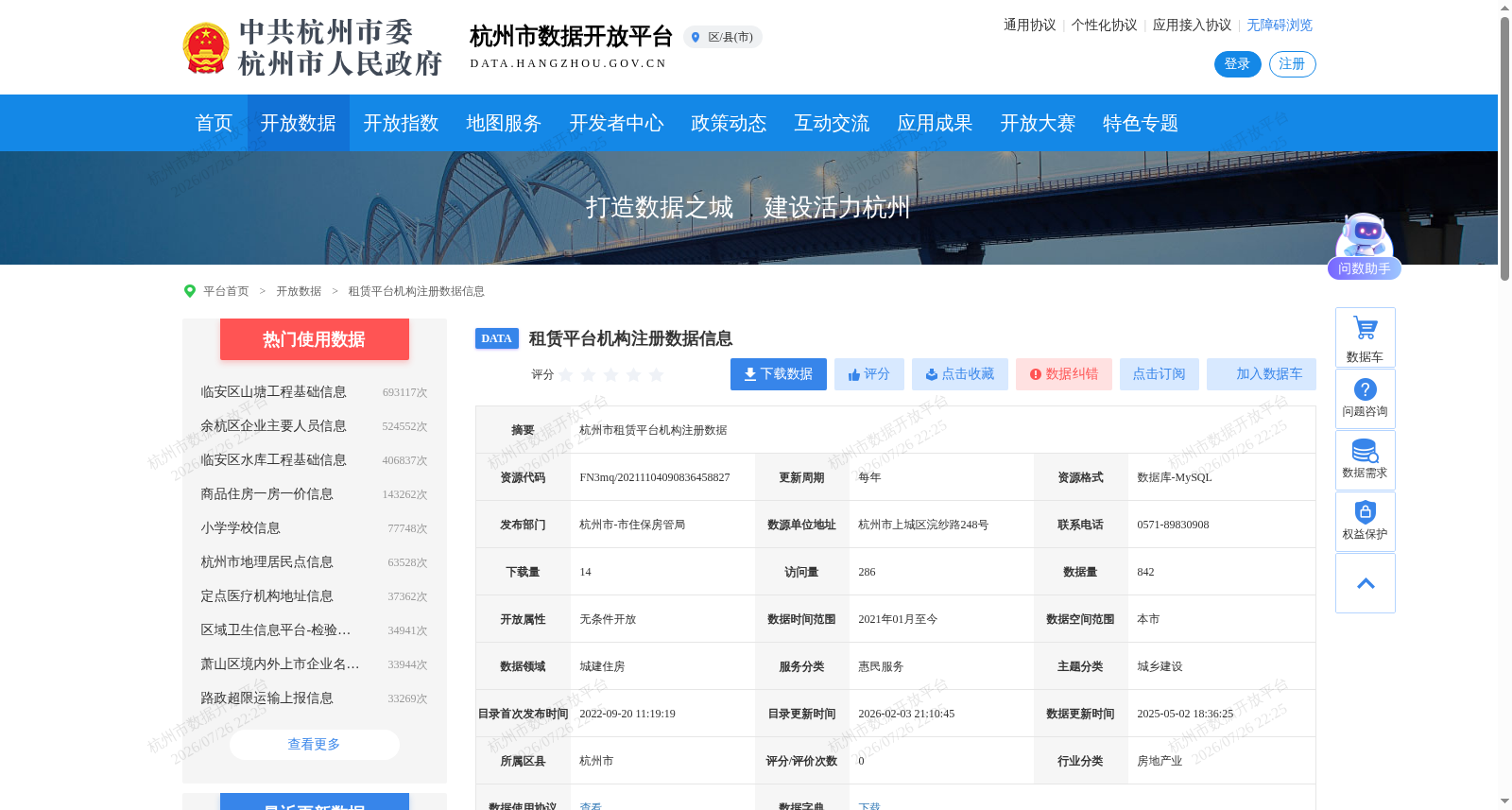1512x810 pixels.
Task: Click the 加入数据车 button
Action: click(1262, 374)
